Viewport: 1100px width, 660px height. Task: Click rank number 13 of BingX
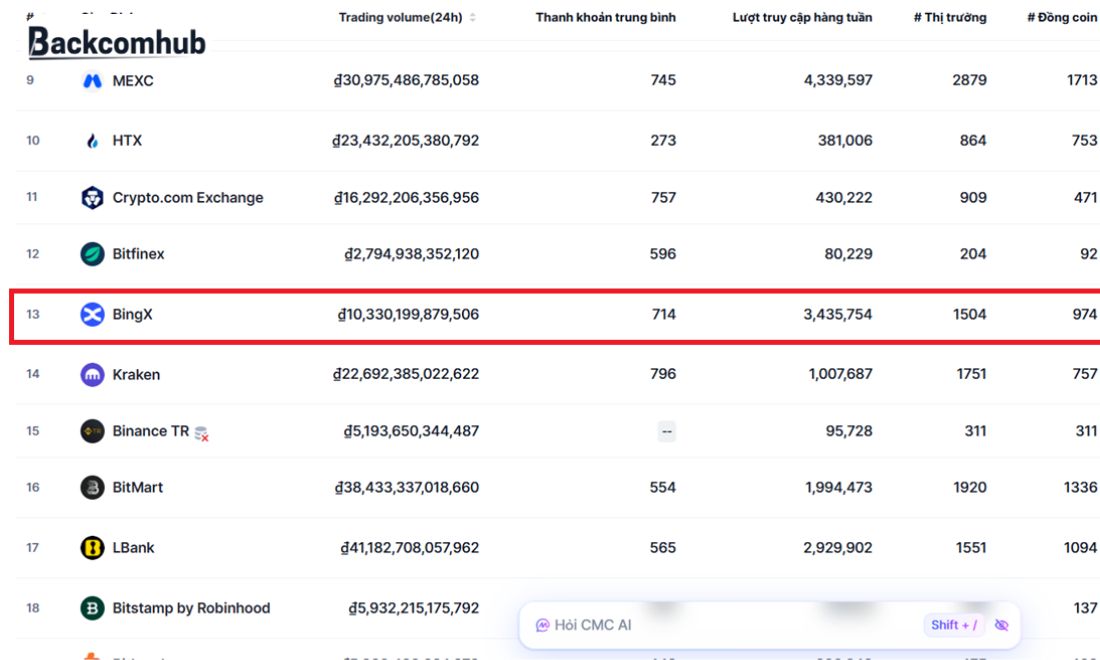[33, 314]
